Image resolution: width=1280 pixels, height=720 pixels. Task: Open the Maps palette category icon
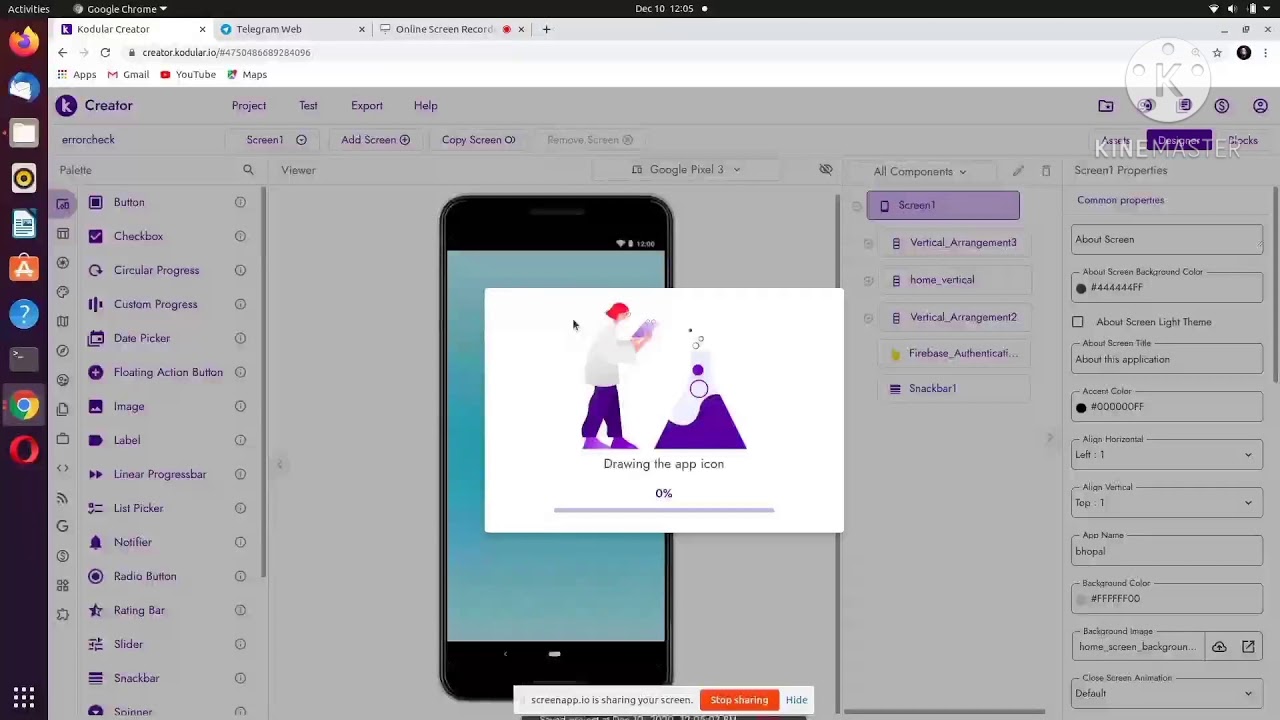[x=63, y=321]
